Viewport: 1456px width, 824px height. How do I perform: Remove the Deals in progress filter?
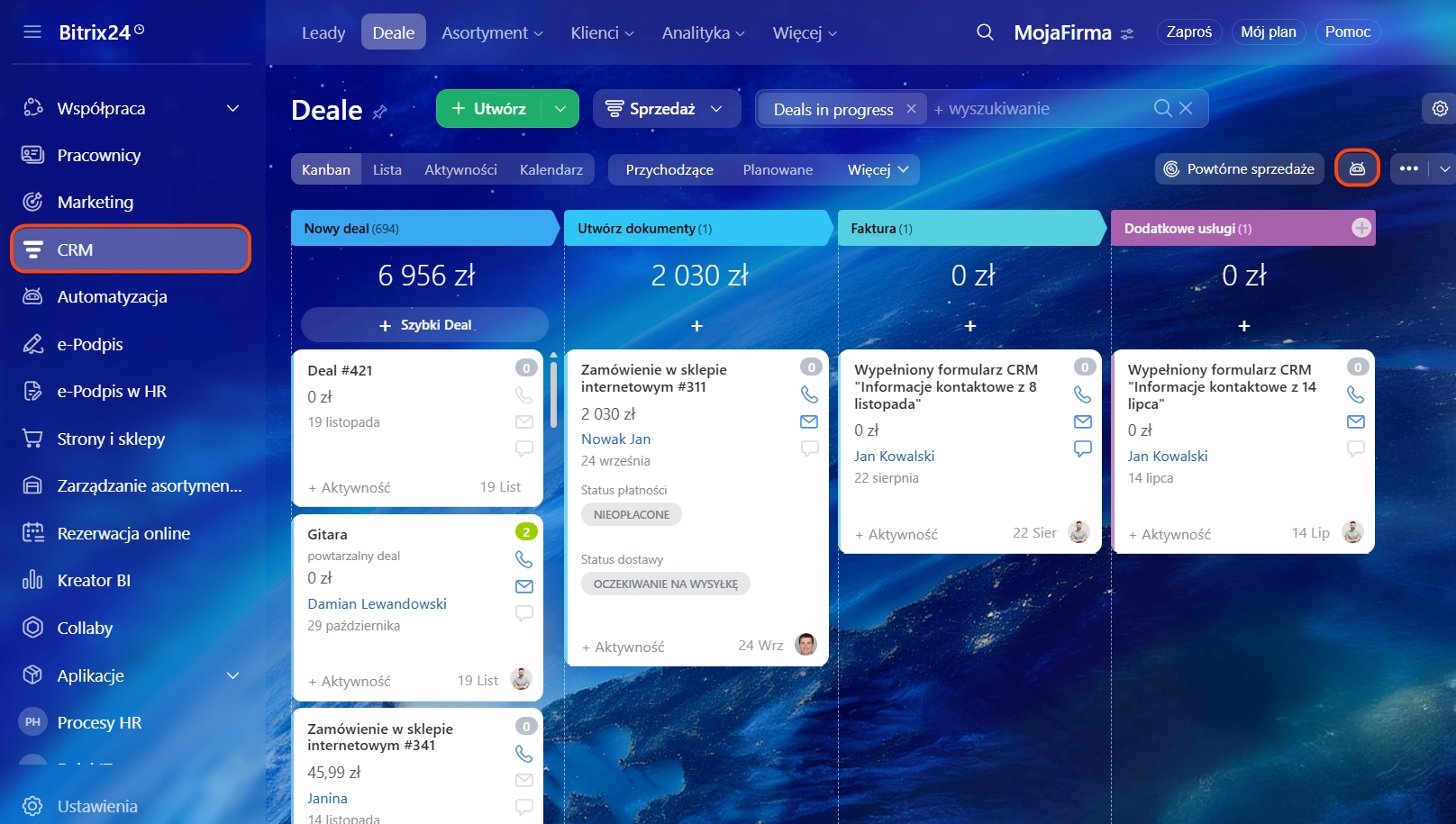coord(911,109)
